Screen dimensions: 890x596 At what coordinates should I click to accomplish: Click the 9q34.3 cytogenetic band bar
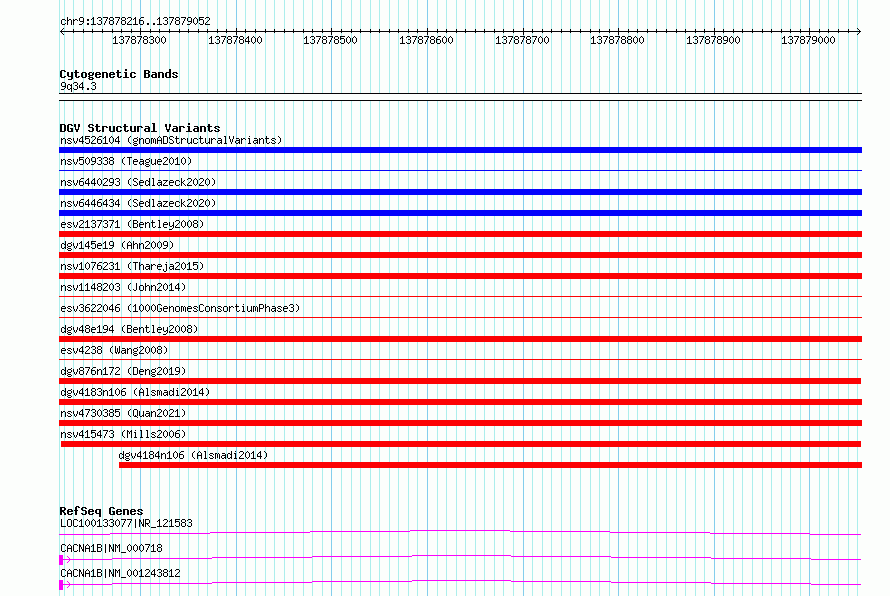coord(460,97)
